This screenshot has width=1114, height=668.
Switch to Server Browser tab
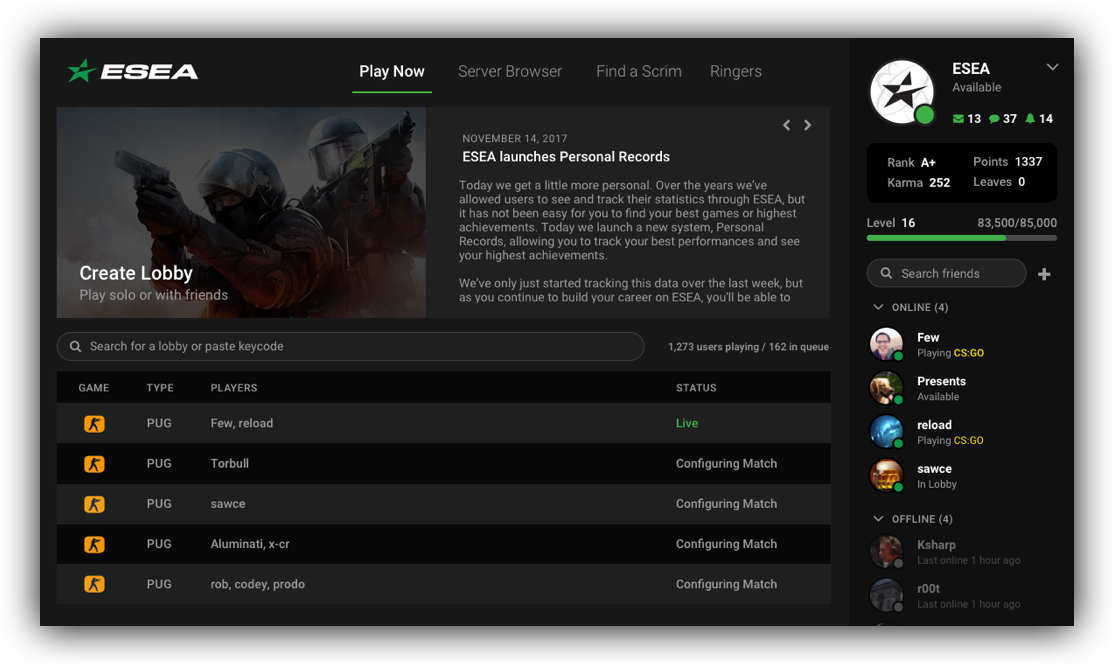coord(509,72)
